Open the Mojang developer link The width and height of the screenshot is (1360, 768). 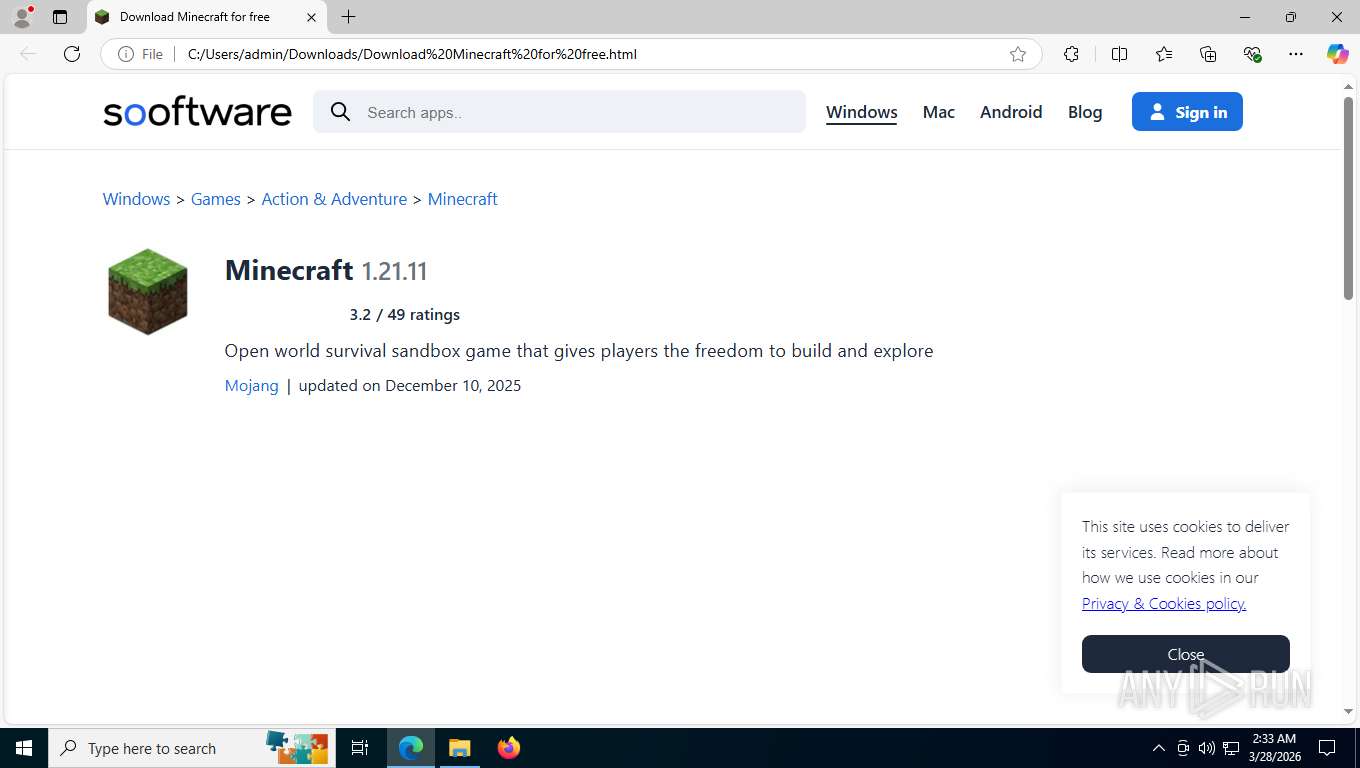[252, 386]
